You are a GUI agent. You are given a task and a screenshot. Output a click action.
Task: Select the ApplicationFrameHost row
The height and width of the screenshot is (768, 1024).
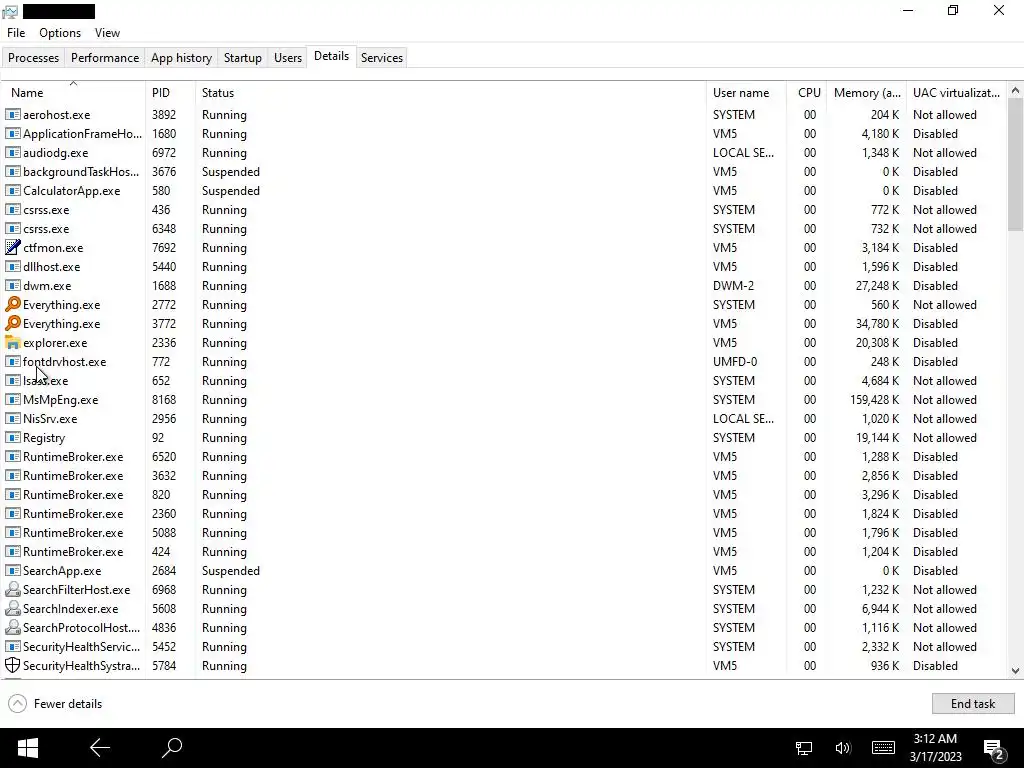(504, 133)
